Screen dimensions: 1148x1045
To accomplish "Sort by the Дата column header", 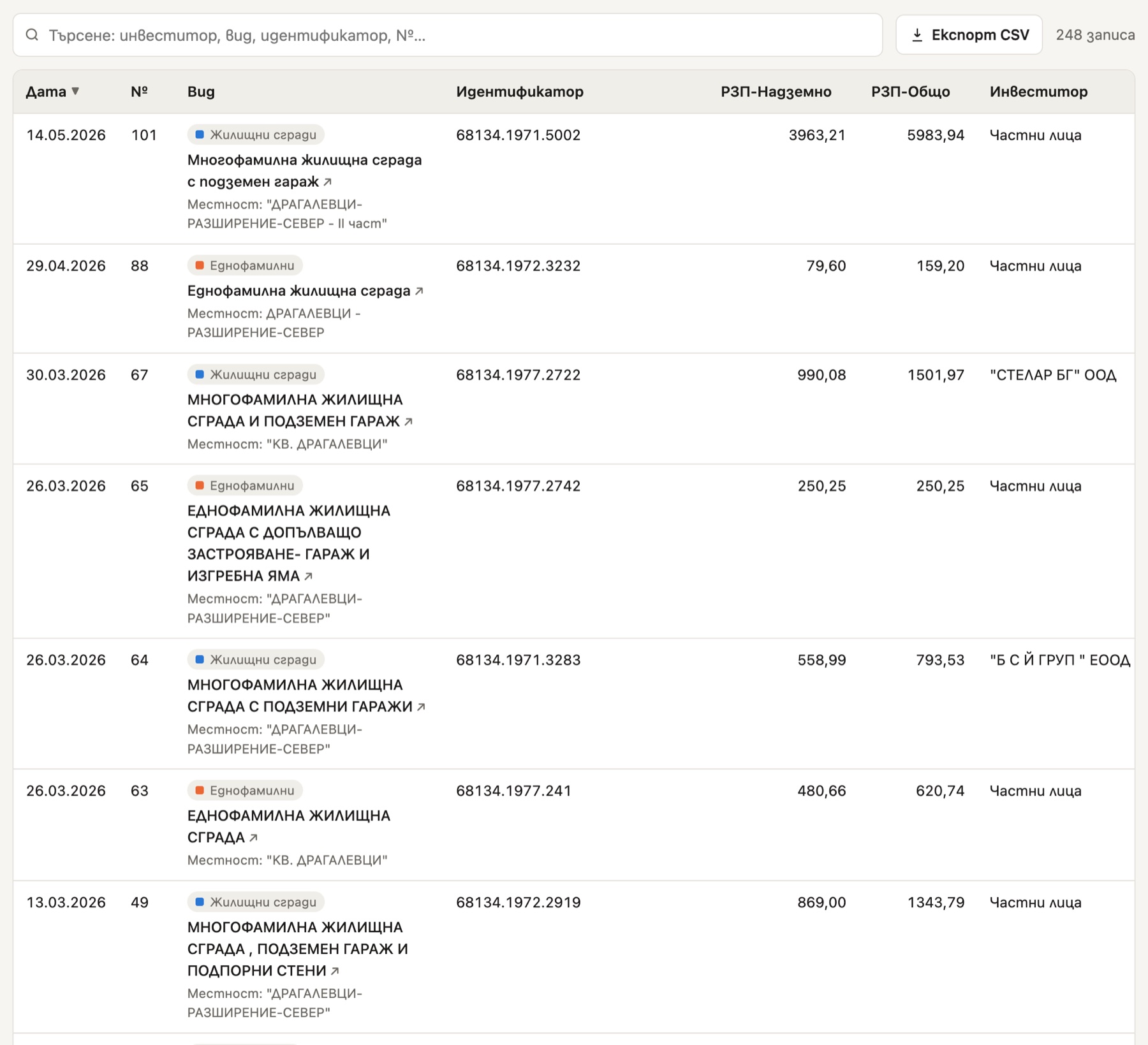I will (x=53, y=92).
